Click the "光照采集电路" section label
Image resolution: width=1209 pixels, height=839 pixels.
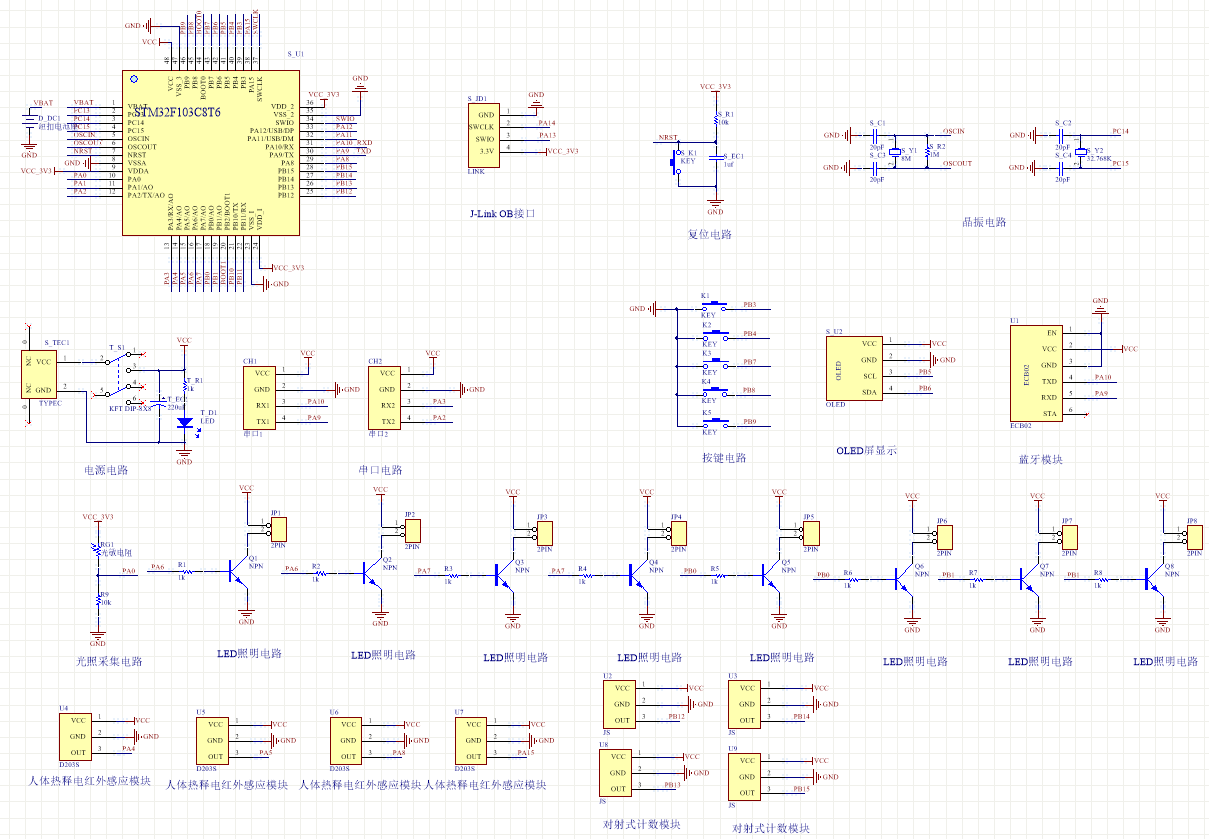click(109, 661)
